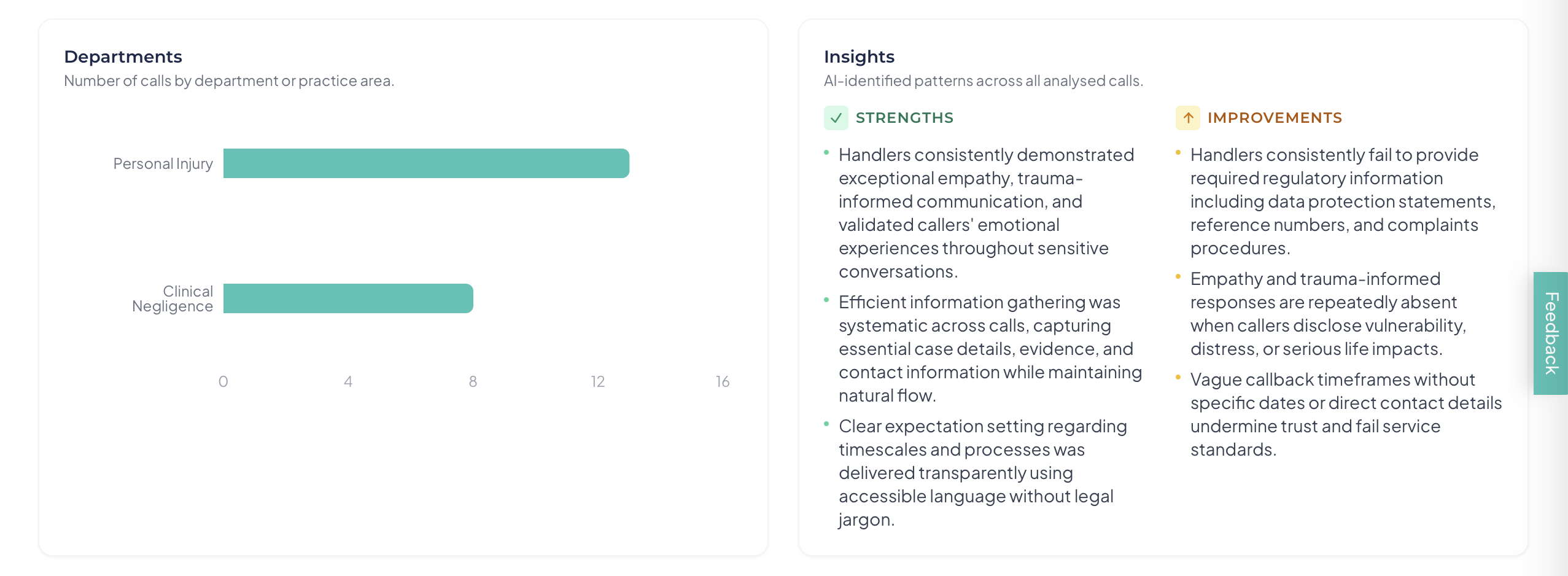Click the Insights card title
The image size is (1568, 576).
point(859,56)
